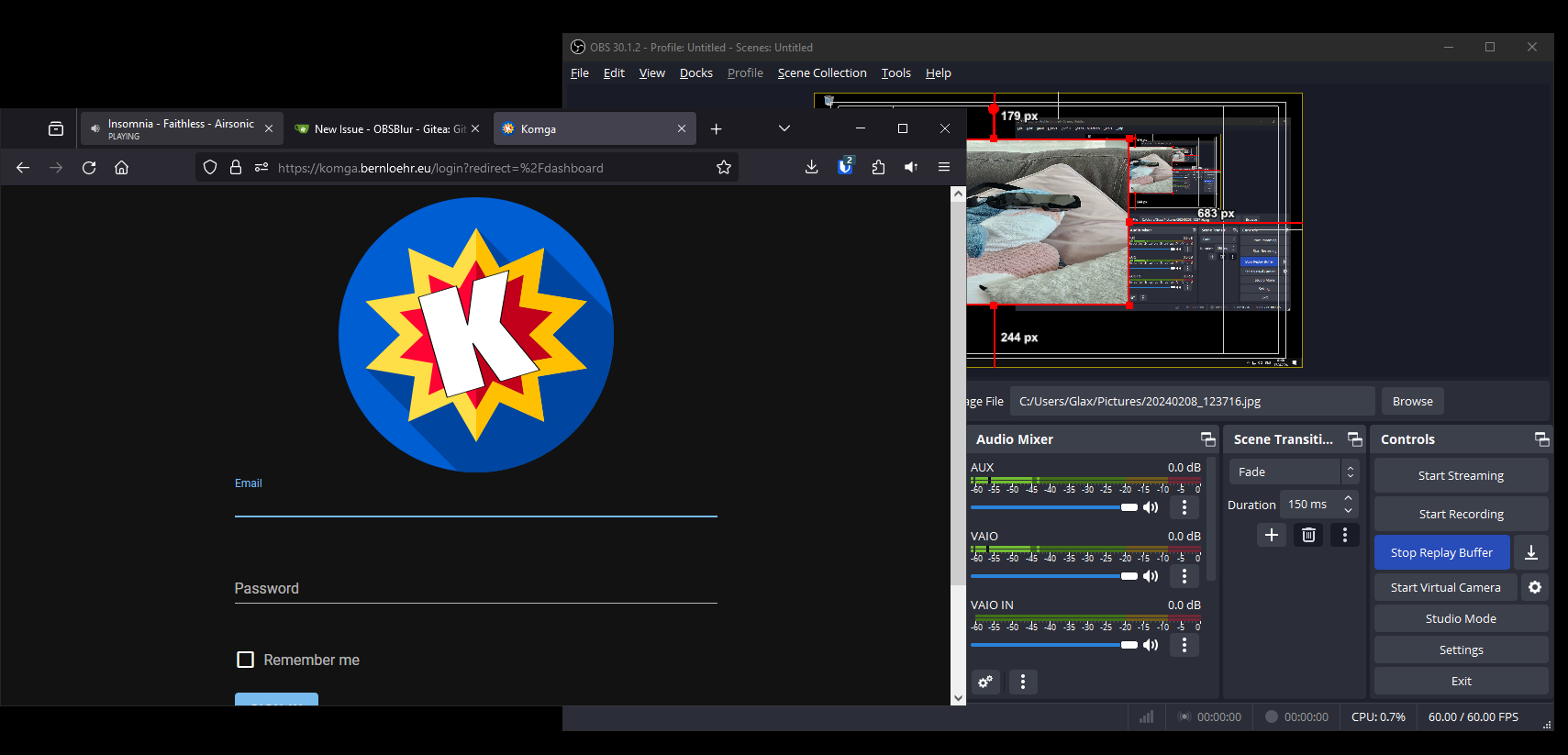Screen dimensions: 1568x755
Task: Check the Remember me checkbox
Action: tap(245, 660)
